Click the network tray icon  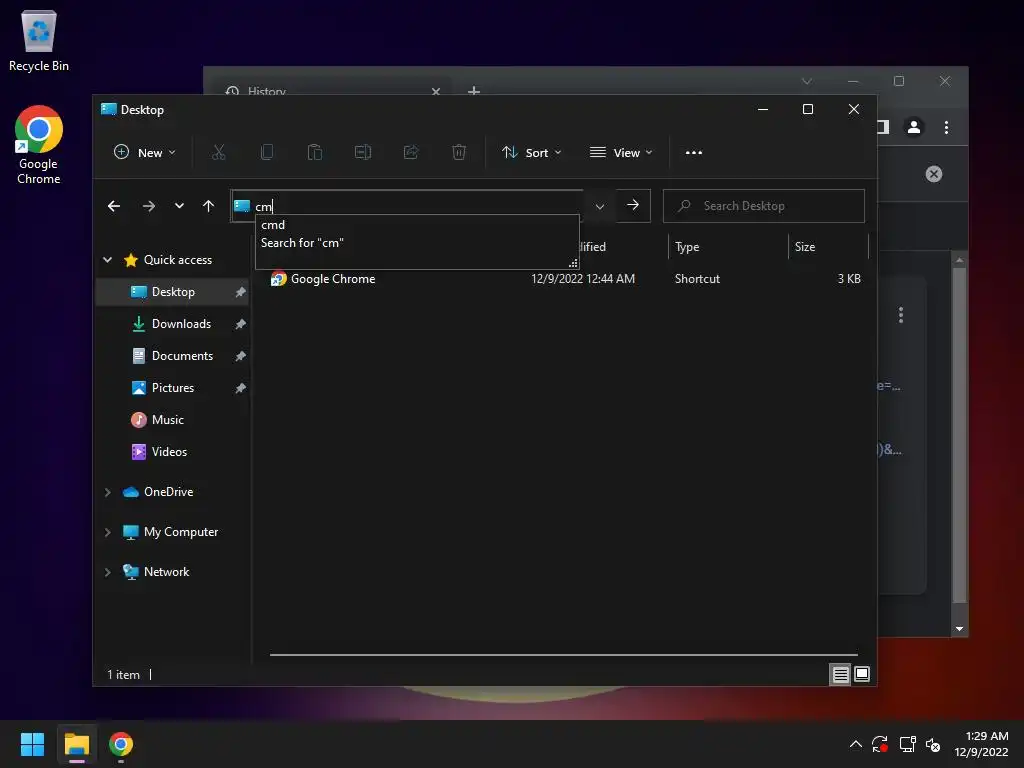pyautogui.click(x=907, y=744)
